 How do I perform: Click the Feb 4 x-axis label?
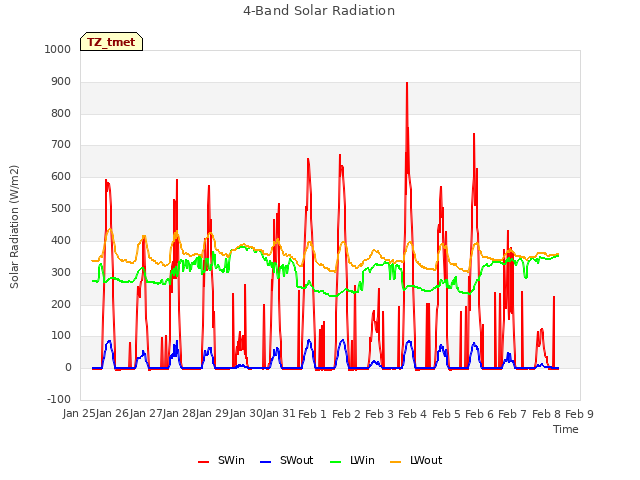412,414
